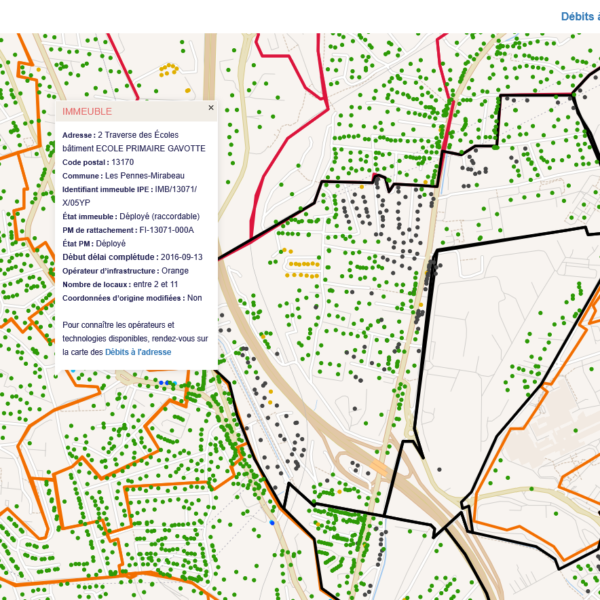600x600 pixels.
Task: Click the postal code 13170
Action: pos(123,161)
